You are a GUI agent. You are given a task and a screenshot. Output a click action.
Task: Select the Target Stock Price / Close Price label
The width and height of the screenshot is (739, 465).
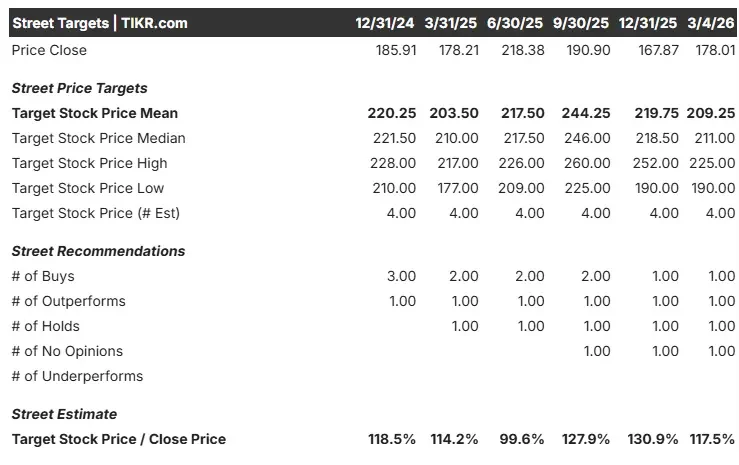pyautogui.click(x=119, y=439)
